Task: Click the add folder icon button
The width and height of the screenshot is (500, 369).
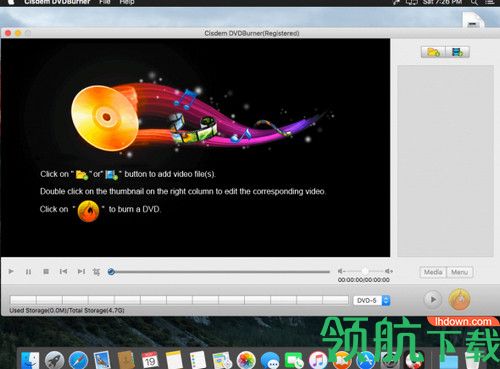Action: click(x=433, y=52)
